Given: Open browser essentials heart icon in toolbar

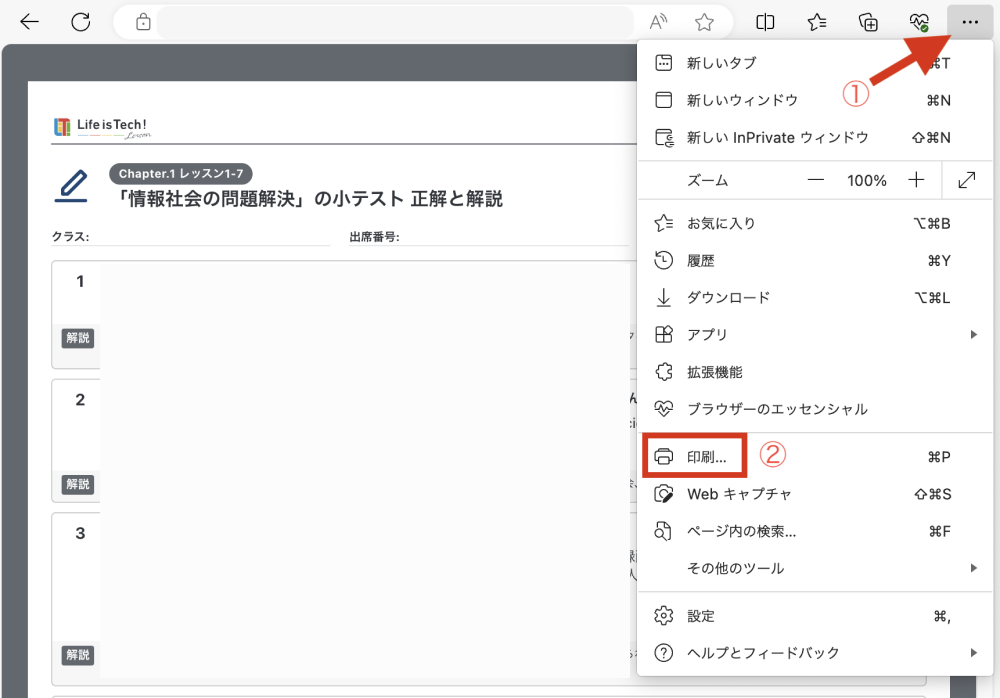Looking at the screenshot, I should [919, 22].
